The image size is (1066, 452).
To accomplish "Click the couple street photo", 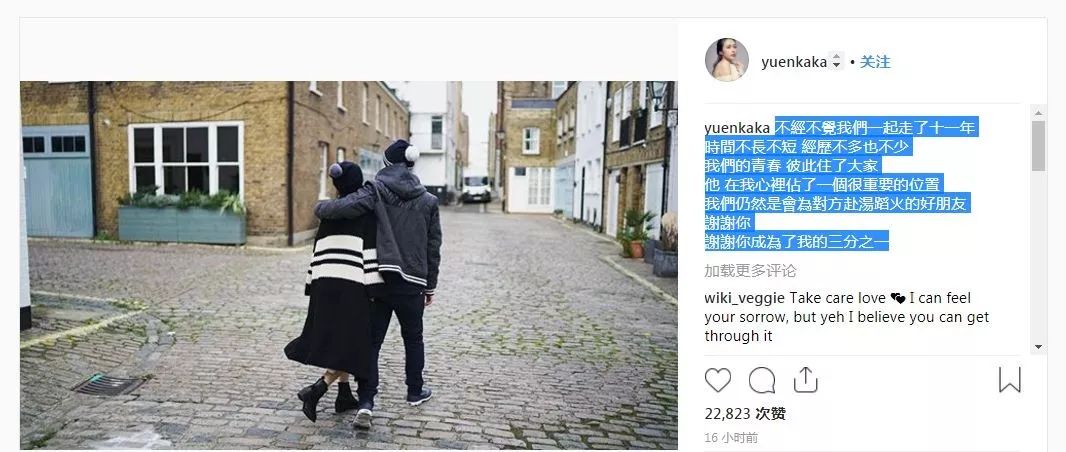I will point(349,265).
